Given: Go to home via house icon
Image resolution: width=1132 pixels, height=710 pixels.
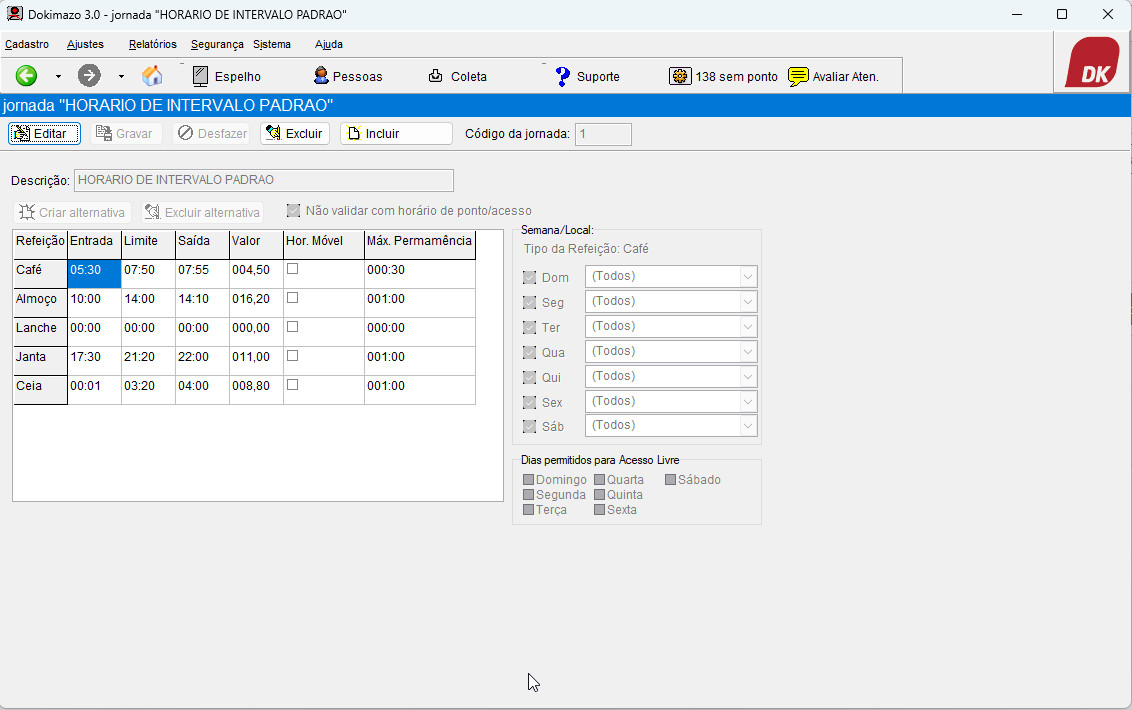Looking at the screenshot, I should point(152,76).
